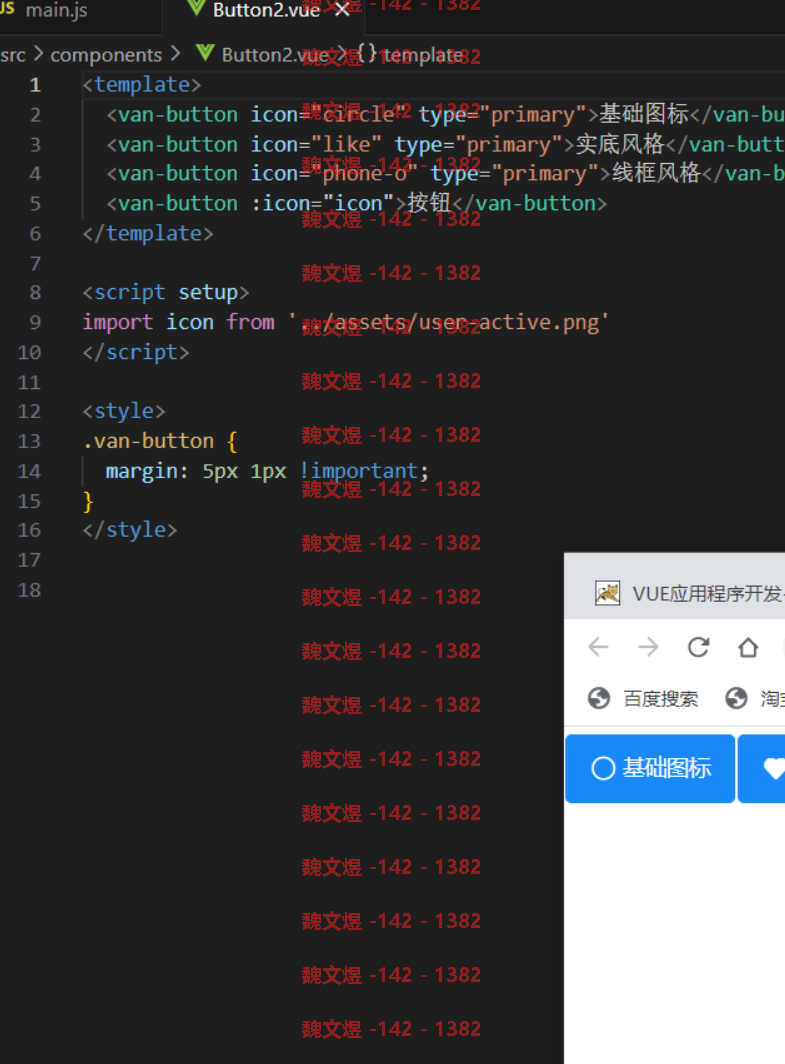Click the opening <style> tag

[123, 411]
